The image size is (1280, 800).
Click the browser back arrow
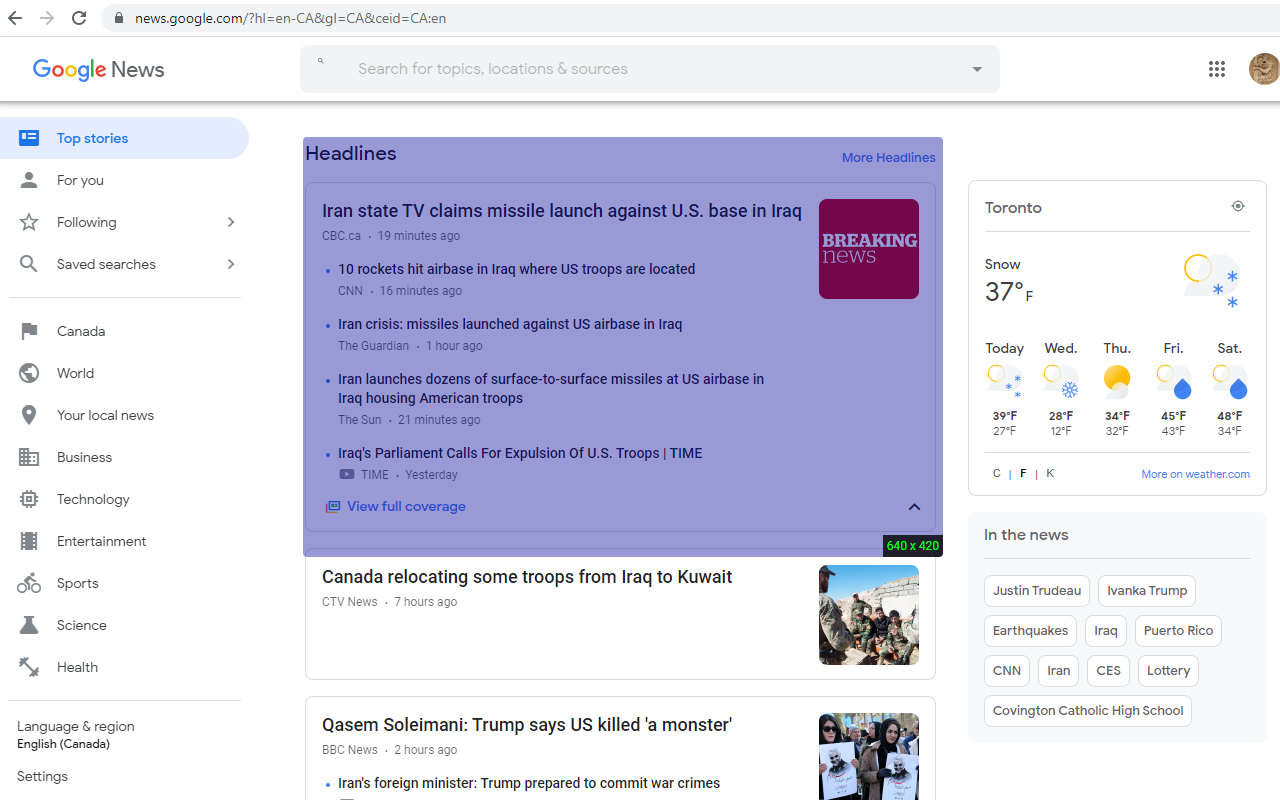(15, 18)
